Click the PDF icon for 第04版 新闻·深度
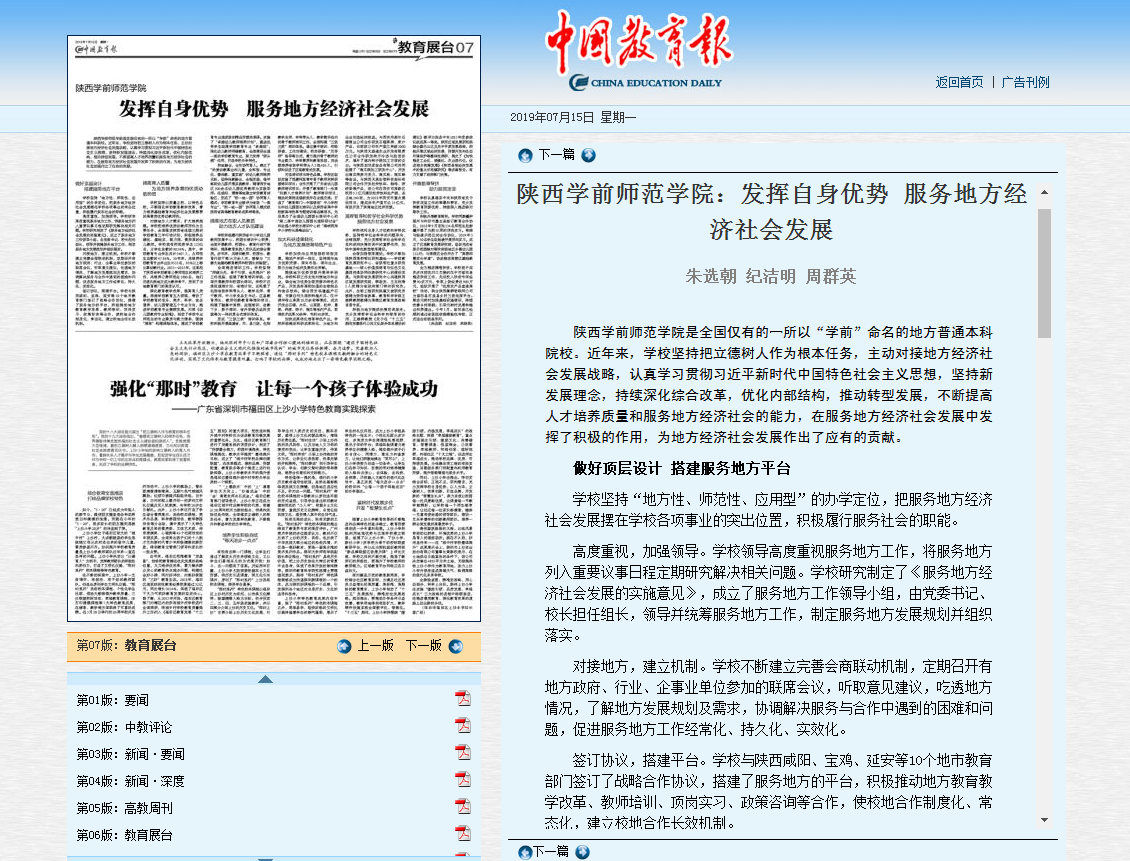 [463, 779]
